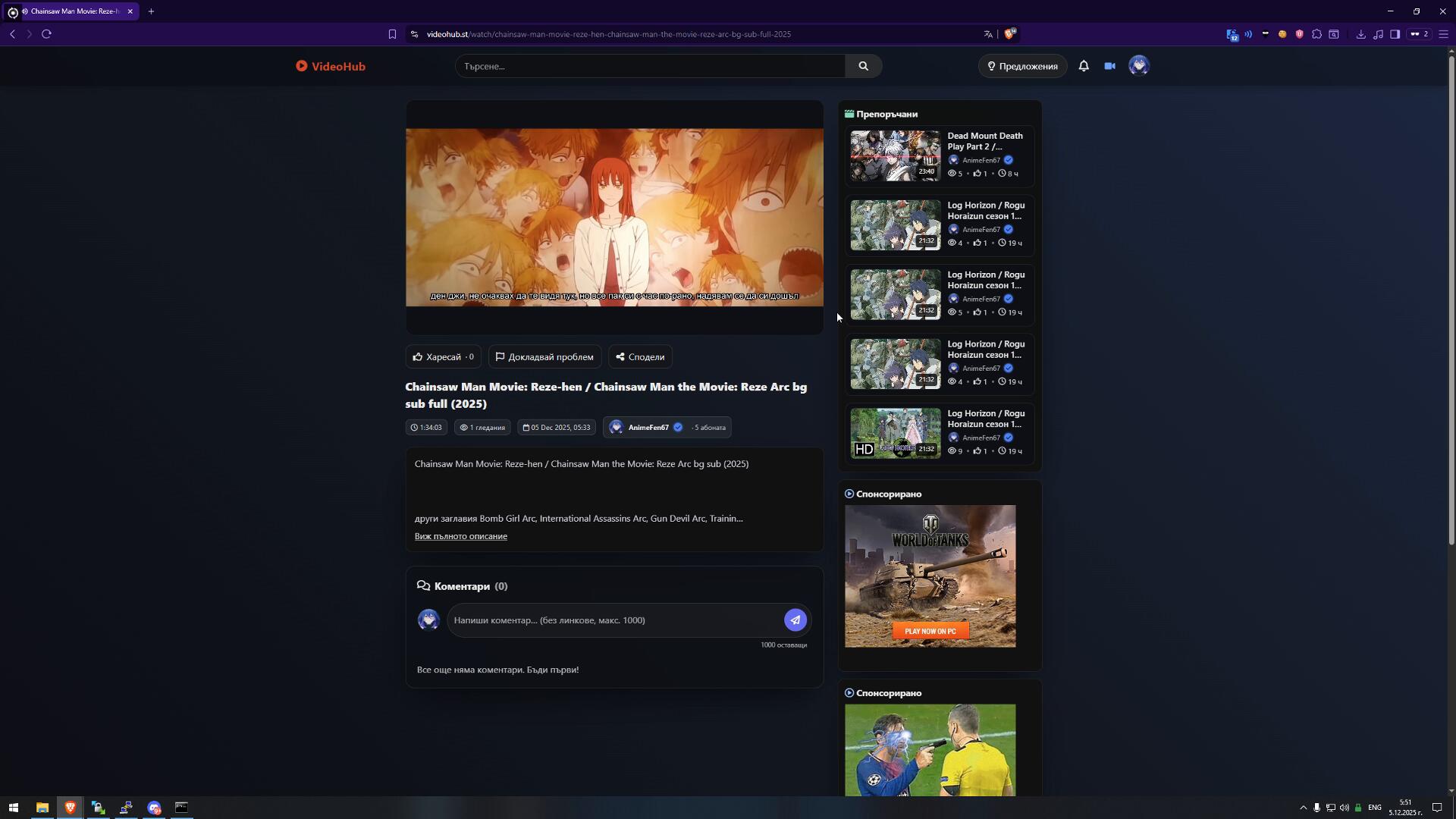Bookmark this page in address bar
This screenshot has height=819, width=1456.
pos(392,34)
